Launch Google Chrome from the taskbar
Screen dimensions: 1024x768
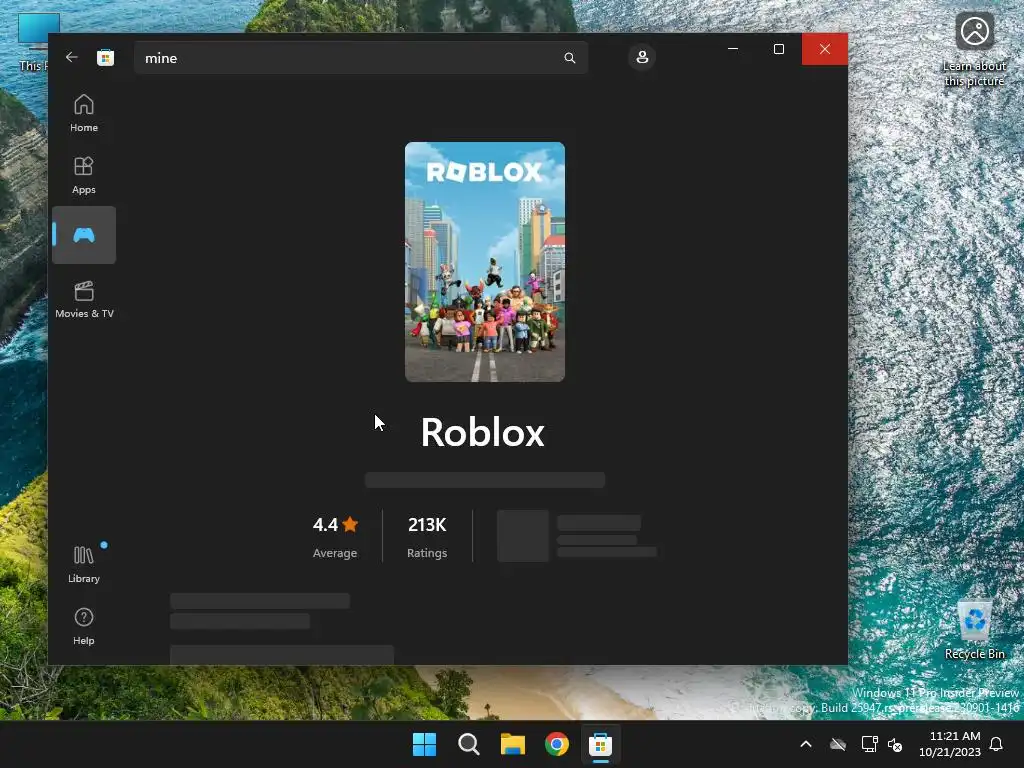pos(556,744)
